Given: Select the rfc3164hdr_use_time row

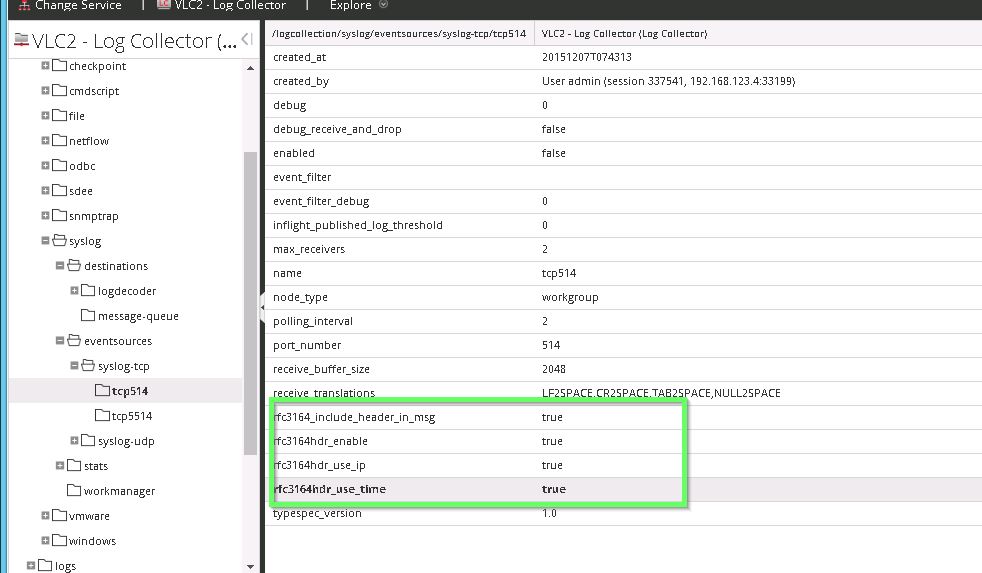Looking at the screenshot, I should tap(623, 489).
